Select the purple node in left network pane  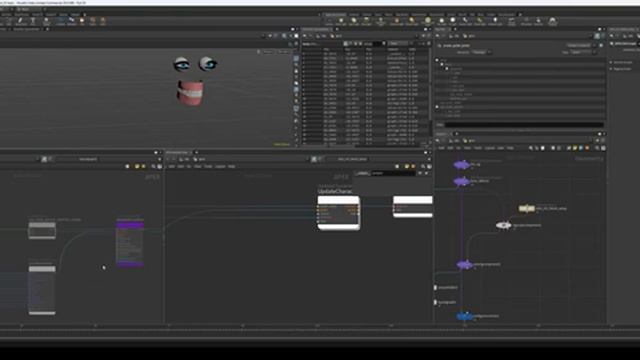(130, 243)
